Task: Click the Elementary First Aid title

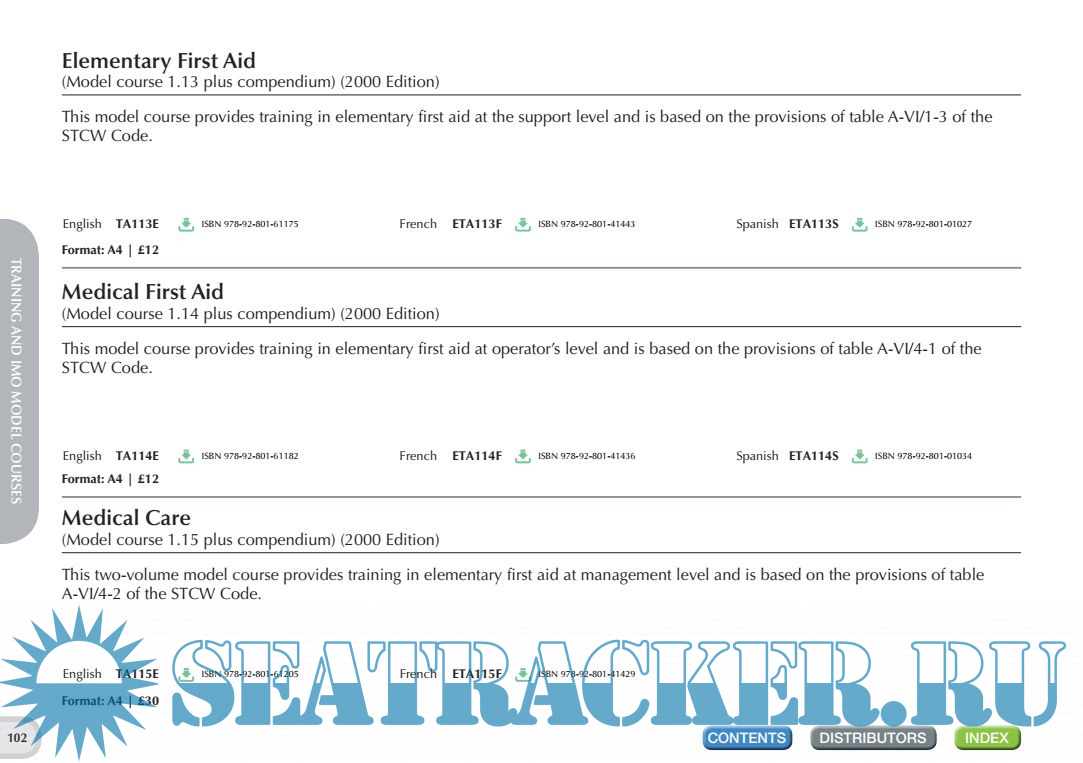Action: coord(158,61)
